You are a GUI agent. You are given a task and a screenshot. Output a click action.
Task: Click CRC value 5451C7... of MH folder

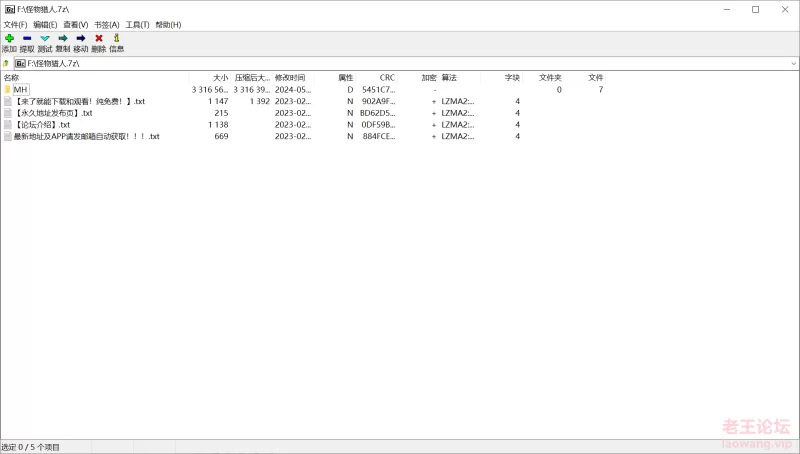point(379,89)
